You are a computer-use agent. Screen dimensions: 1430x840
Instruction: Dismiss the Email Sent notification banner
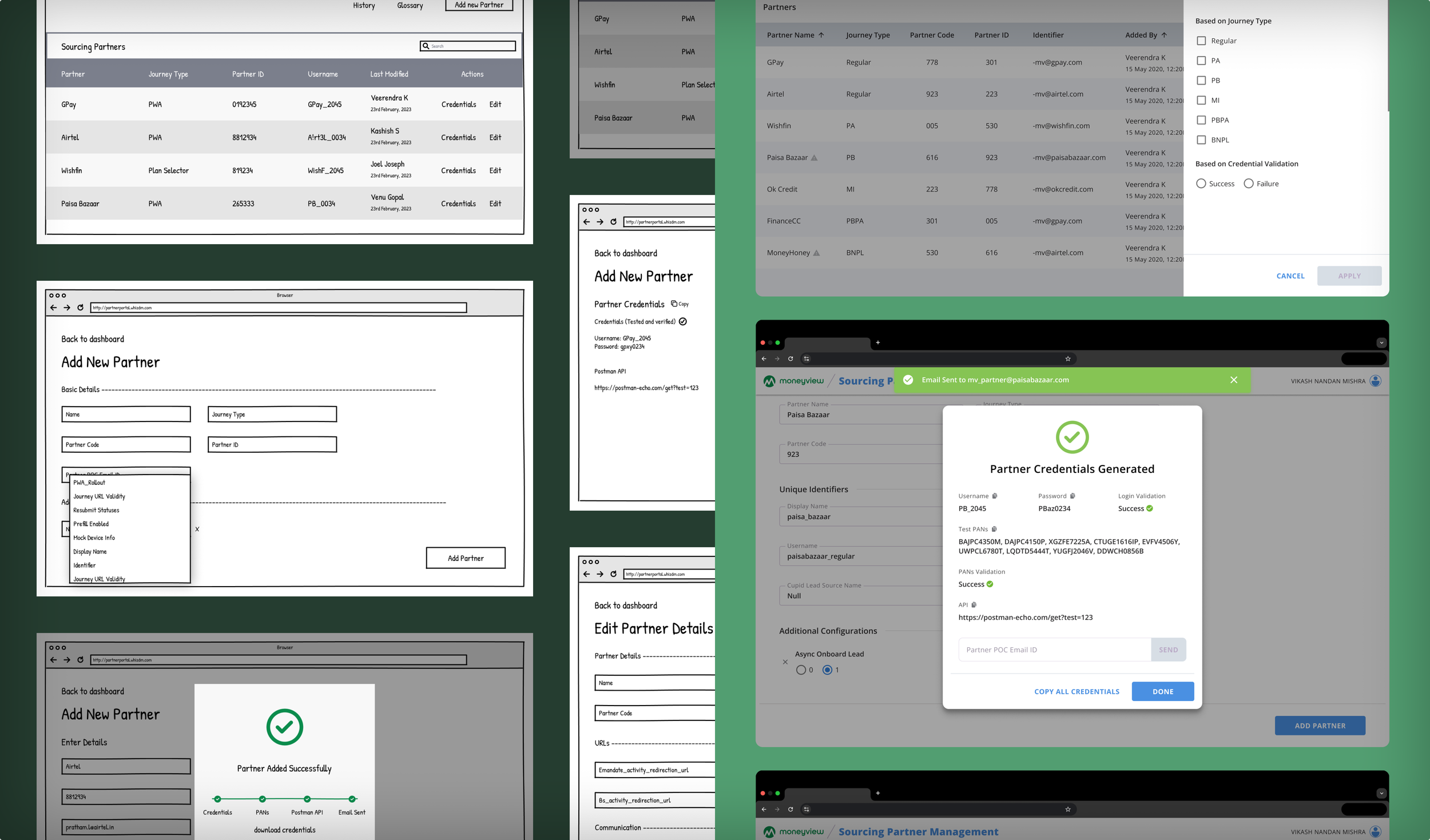point(1234,380)
